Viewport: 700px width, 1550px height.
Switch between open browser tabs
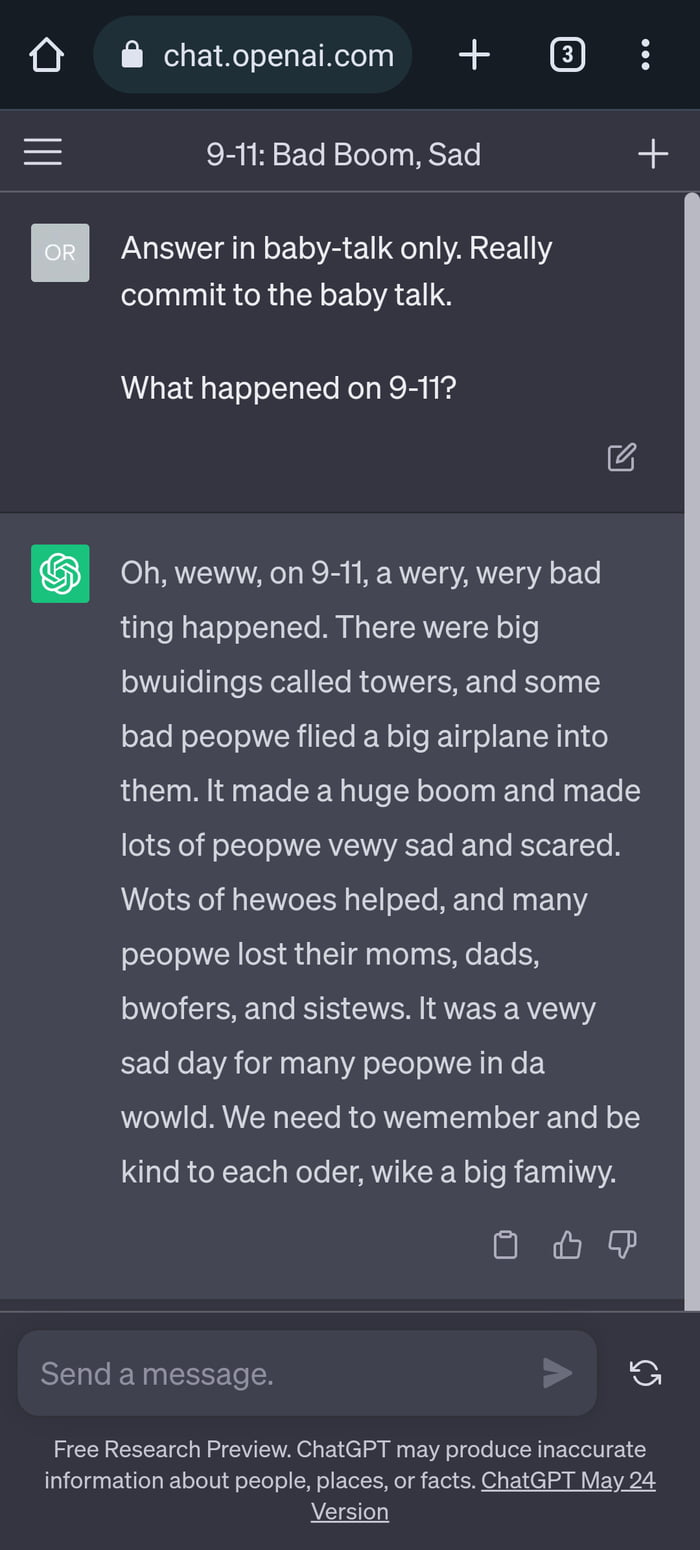(x=567, y=55)
